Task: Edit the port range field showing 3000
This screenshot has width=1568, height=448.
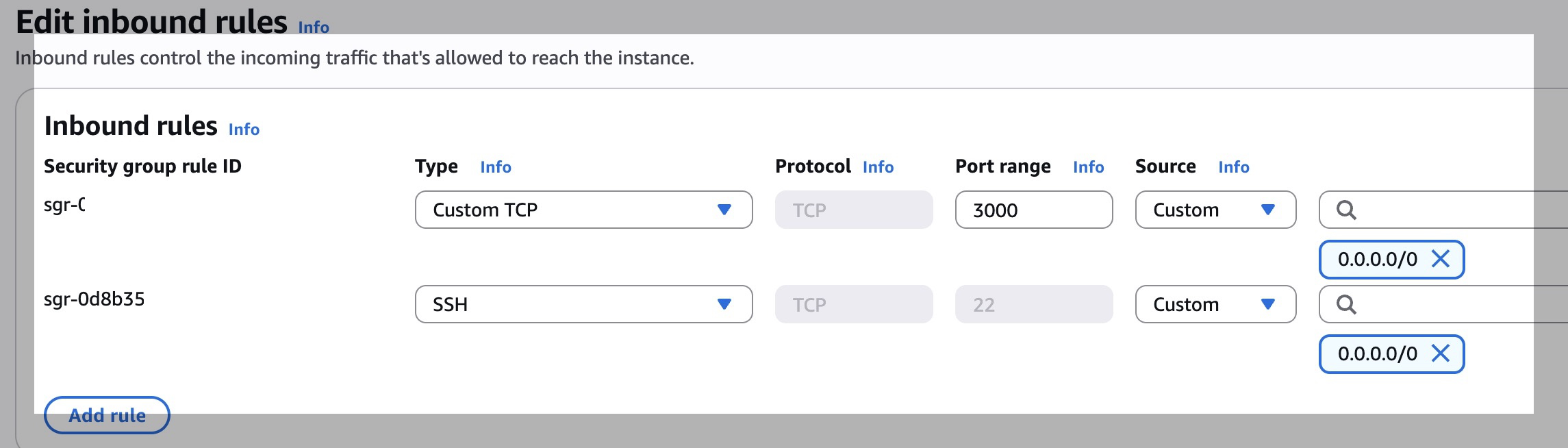Action: pyautogui.click(x=1033, y=210)
